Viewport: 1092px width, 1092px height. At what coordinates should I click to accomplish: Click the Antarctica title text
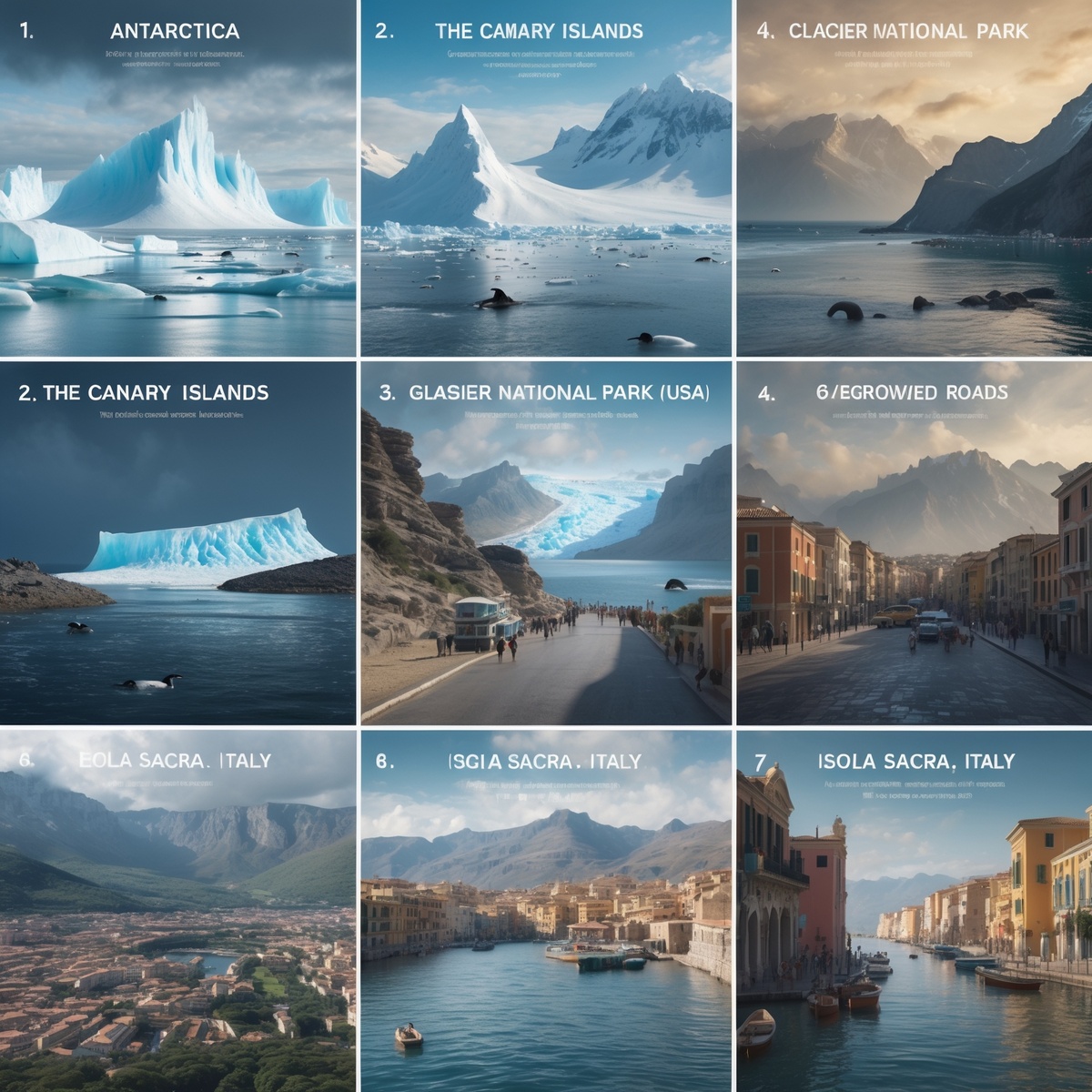tap(175, 31)
